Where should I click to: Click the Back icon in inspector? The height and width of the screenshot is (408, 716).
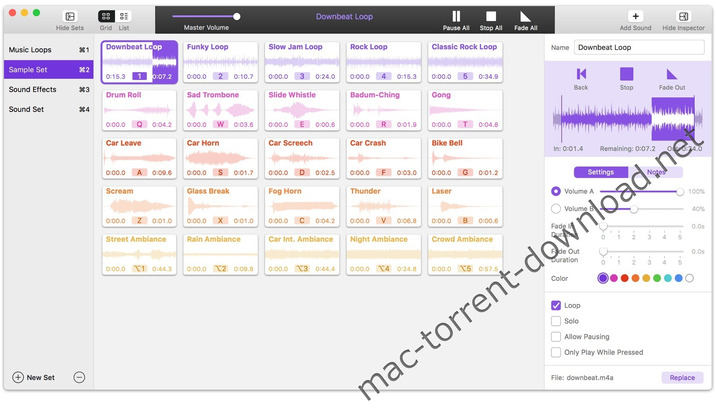click(581, 74)
